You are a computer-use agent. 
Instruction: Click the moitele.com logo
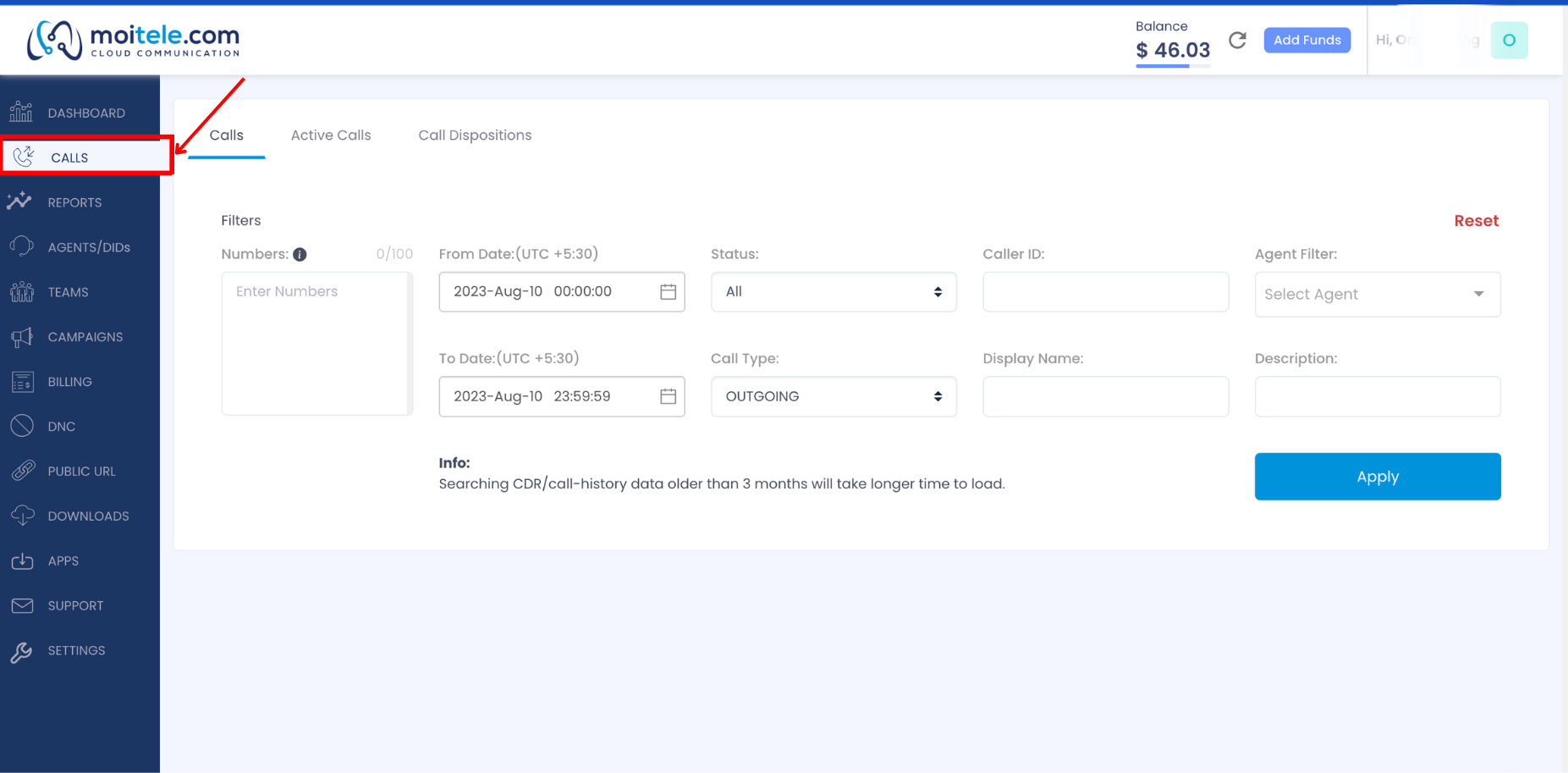tap(134, 40)
